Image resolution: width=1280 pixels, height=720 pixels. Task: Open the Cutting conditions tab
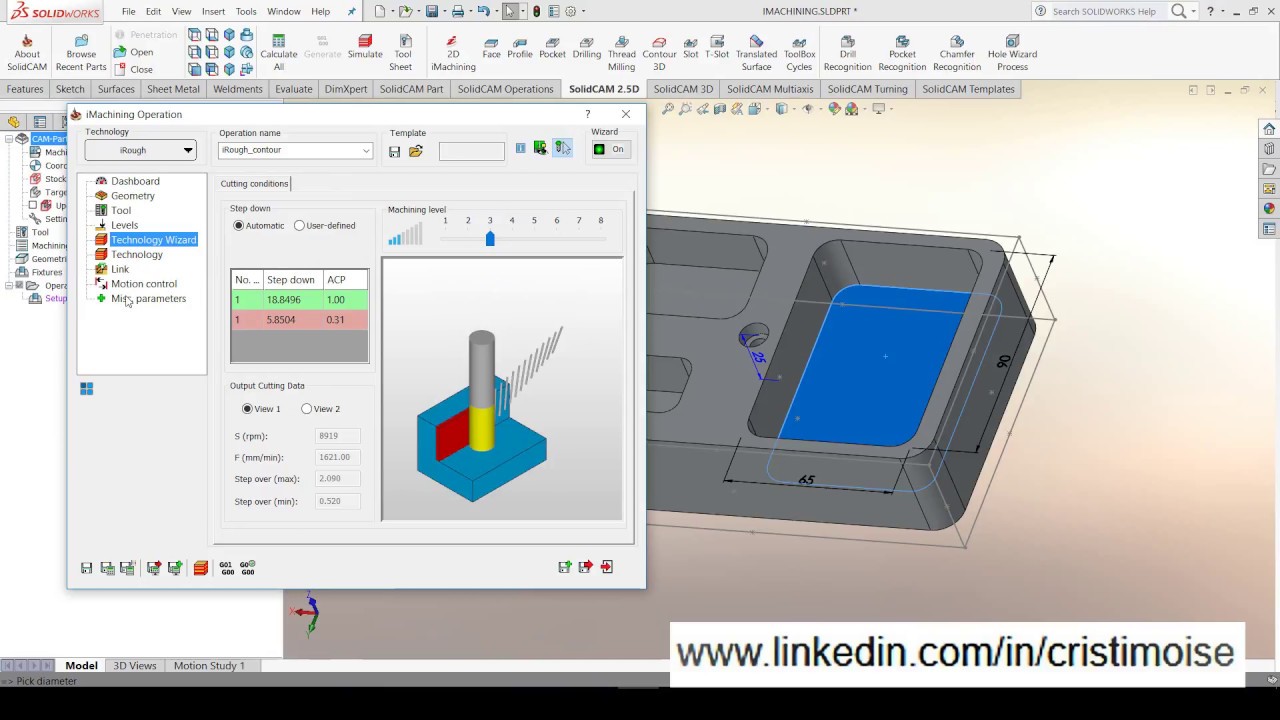(254, 184)
